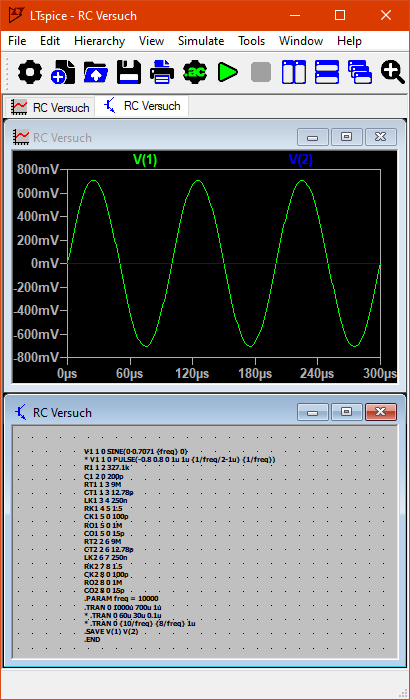This screenshot has width=410, height=700.
Task: Open the Tools menu
Action: pos(251,41)
